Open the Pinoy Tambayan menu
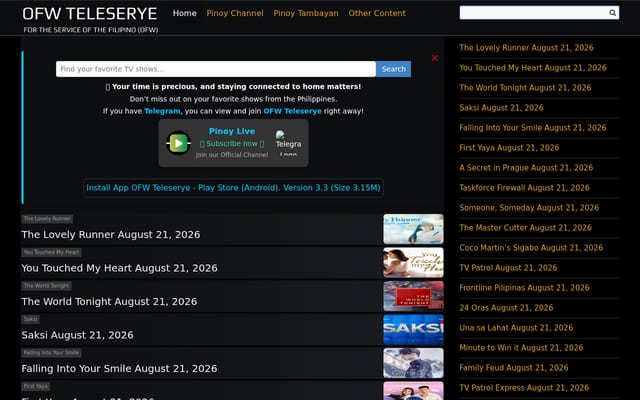The image size is (640, 400). [x=306, y=13]
